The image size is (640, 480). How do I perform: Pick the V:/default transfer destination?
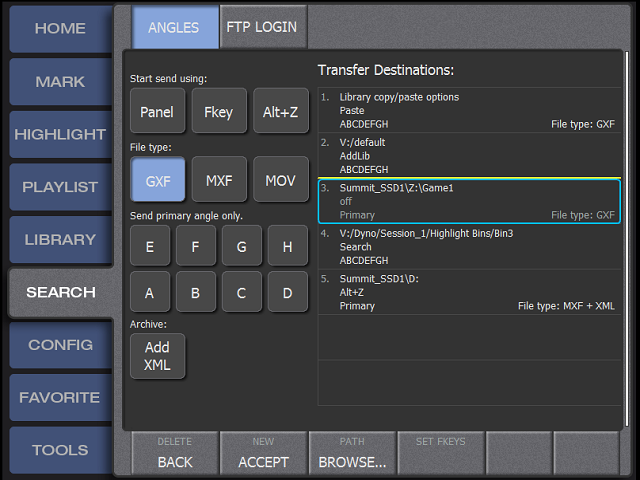(x=469, y=156)
